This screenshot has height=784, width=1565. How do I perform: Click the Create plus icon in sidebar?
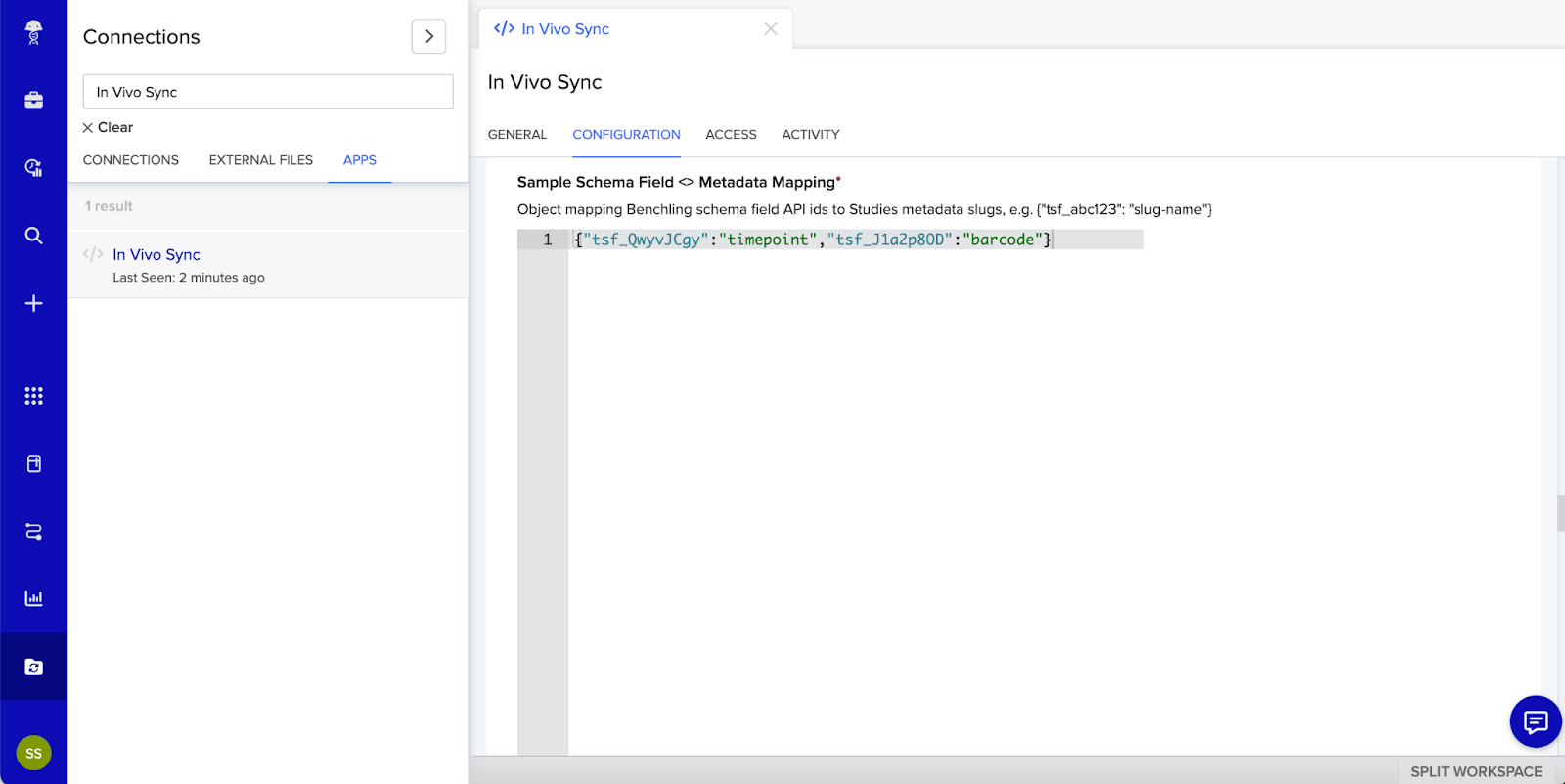33,303
